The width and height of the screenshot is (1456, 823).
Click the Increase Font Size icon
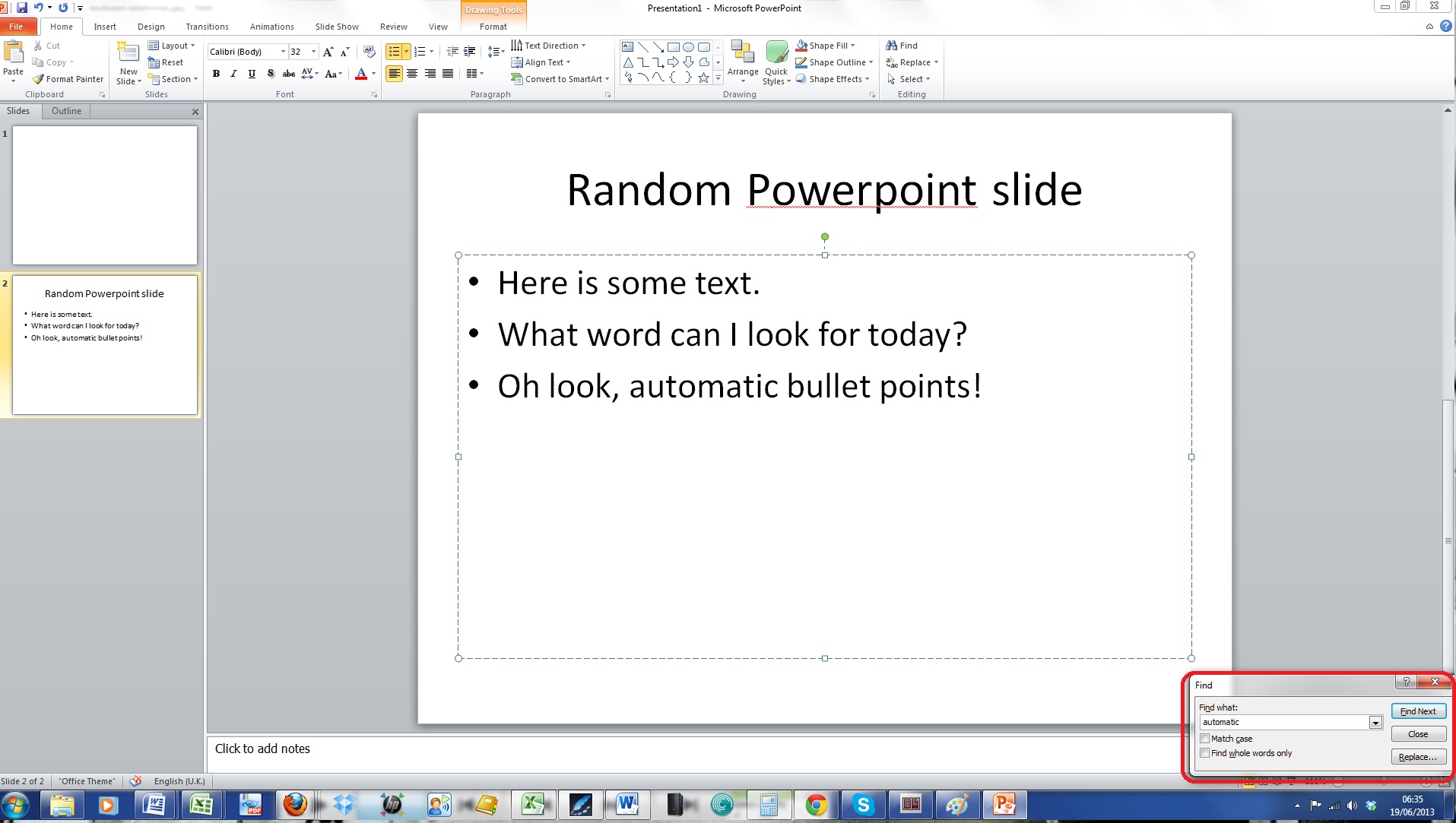coord(328,52)
